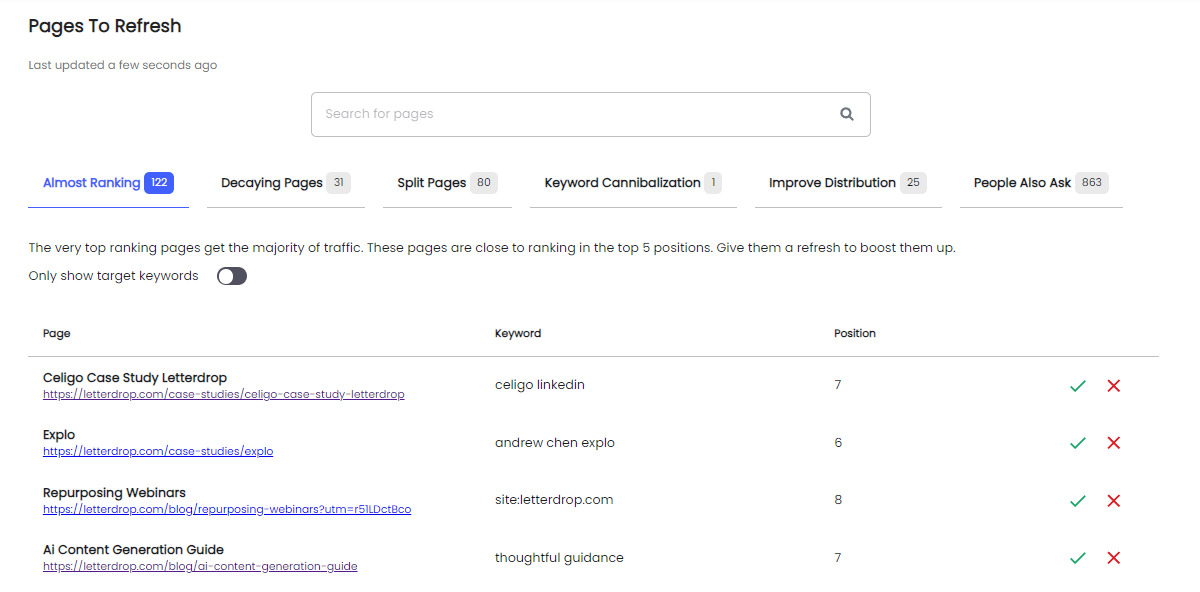Open the Explo case study link

157,451
